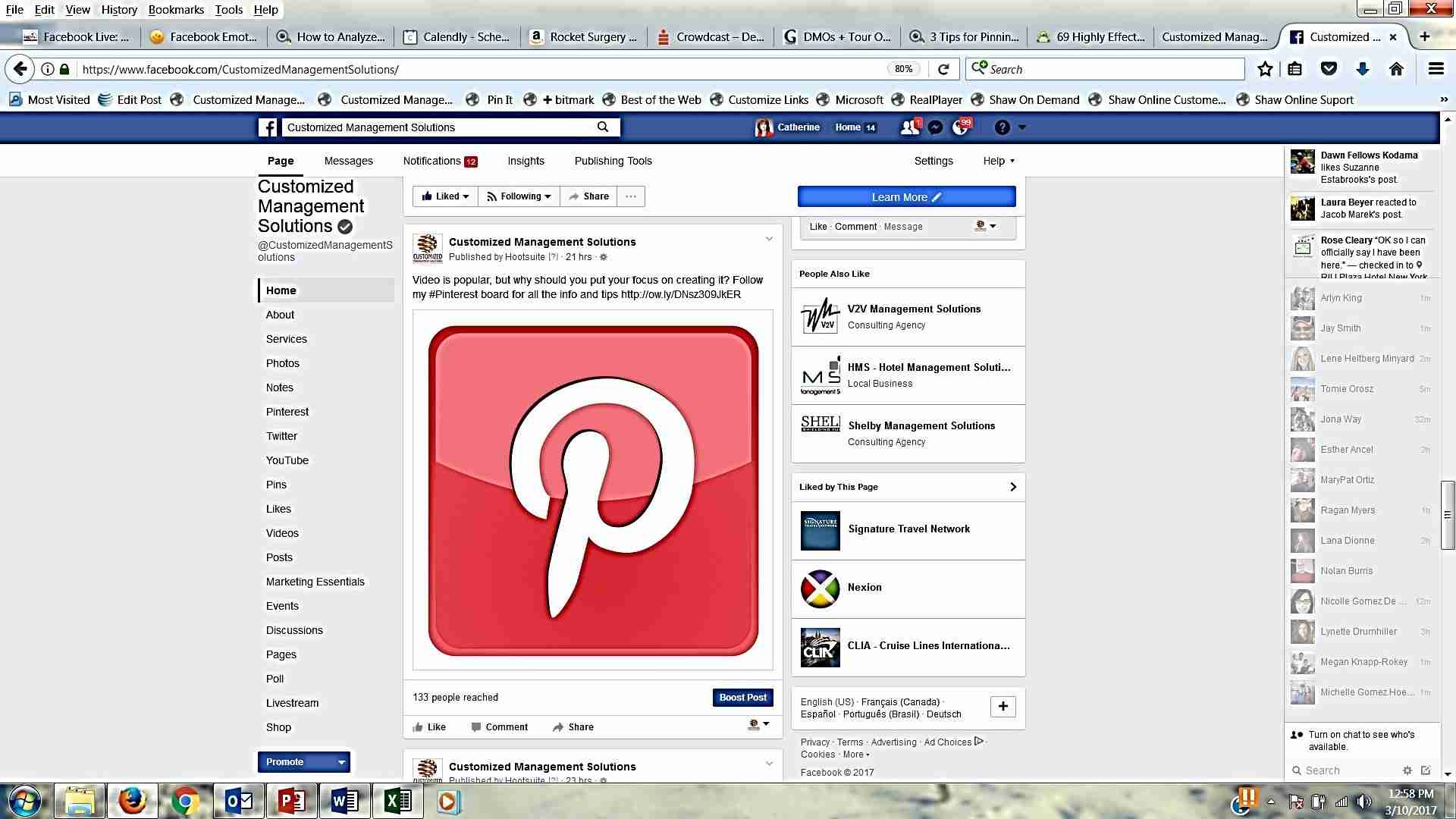Open the Tools menu

pyautogui.click(x=228, y=10)
